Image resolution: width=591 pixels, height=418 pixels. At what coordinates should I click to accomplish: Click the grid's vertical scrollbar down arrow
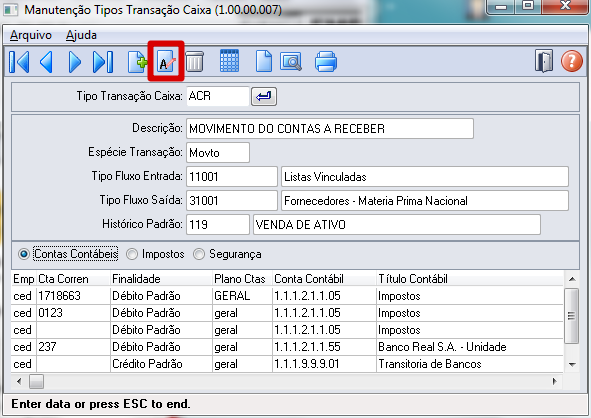tap(572, 364)
